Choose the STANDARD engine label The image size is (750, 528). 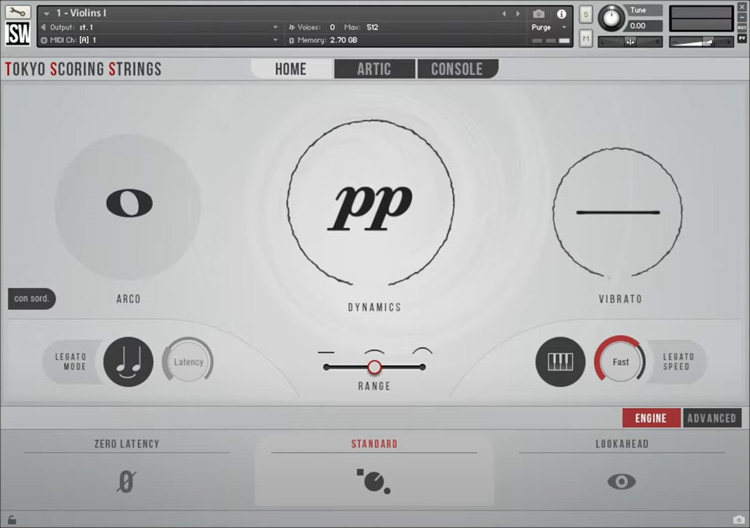point(375,444)
